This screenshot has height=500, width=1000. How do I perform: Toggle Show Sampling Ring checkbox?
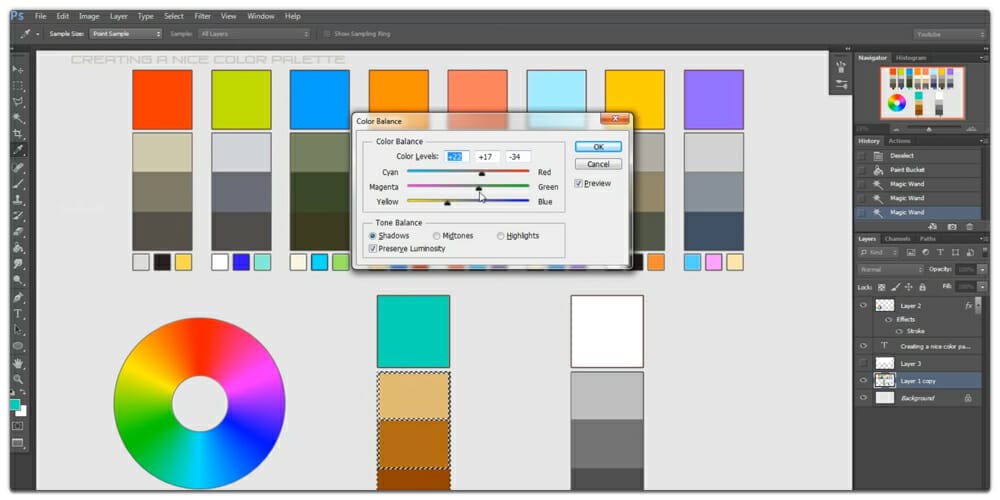click(327, 34)
